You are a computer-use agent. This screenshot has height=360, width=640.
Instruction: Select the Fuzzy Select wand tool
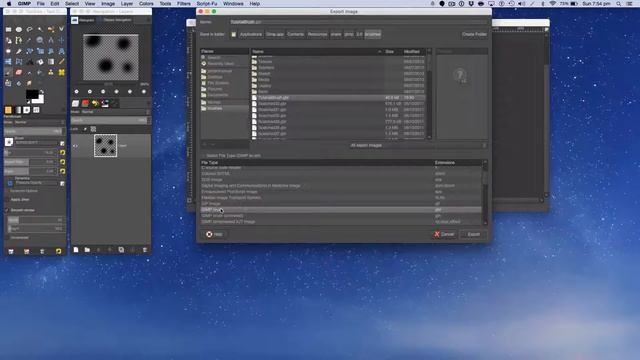[x=40, y=29]
